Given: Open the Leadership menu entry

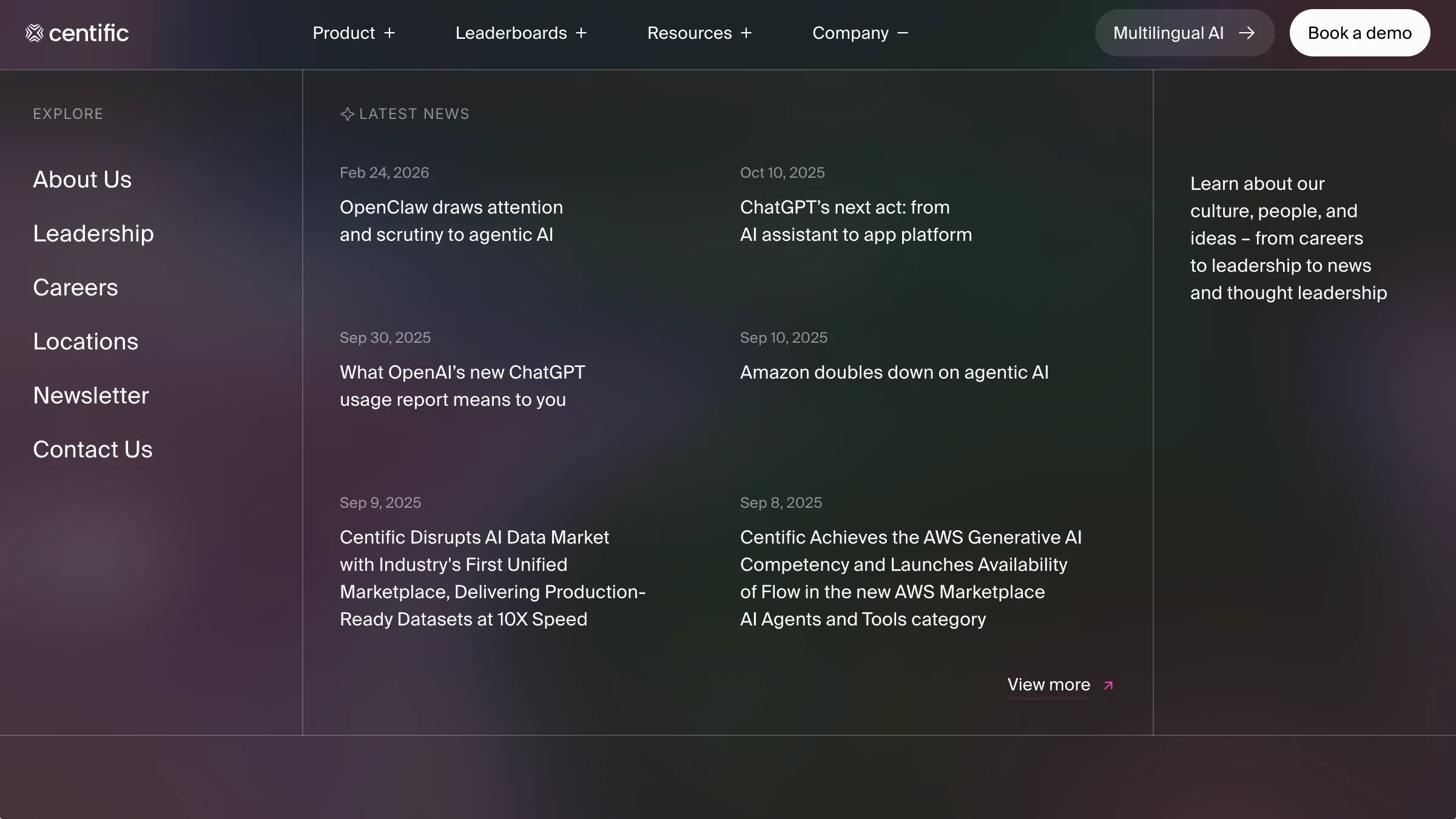Looking at the screenshot, I should [x=93, y=234].
